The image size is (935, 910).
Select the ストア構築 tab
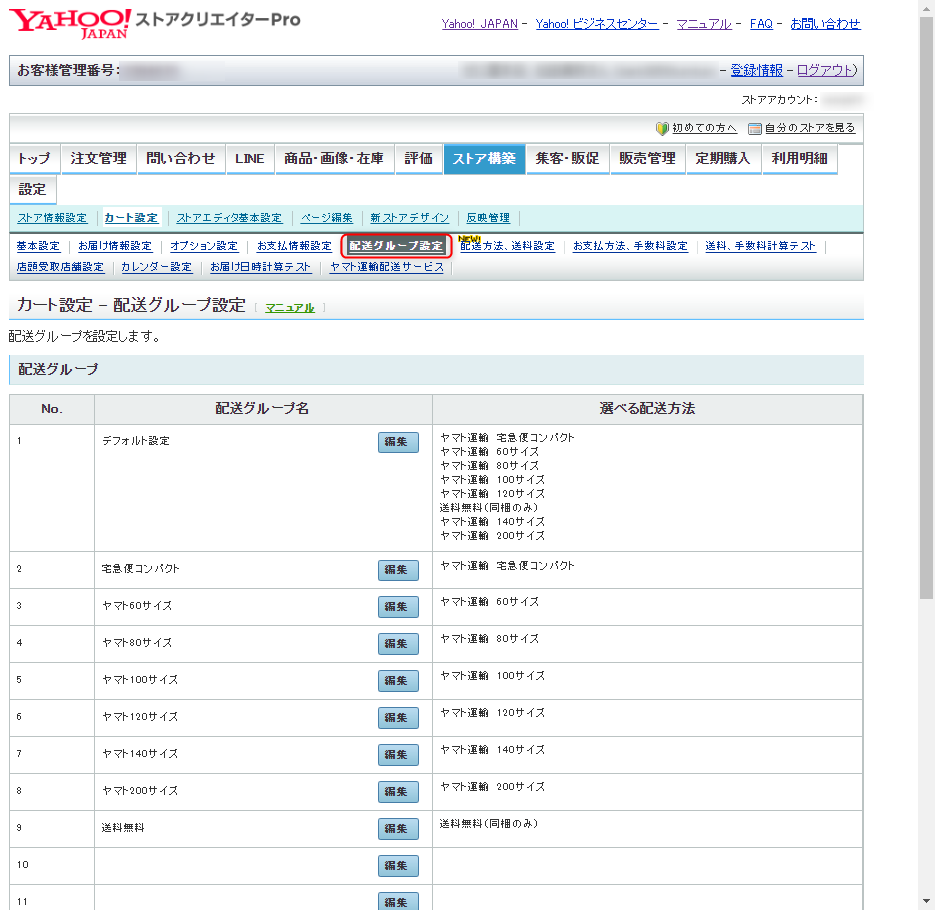(484, 159)
